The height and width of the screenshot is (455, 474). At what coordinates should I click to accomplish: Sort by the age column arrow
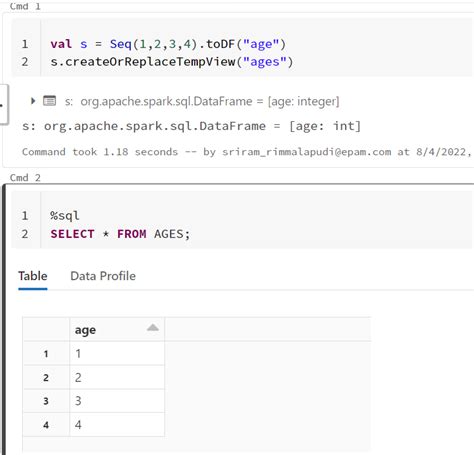pyautogui.click(x=153, y=328)
